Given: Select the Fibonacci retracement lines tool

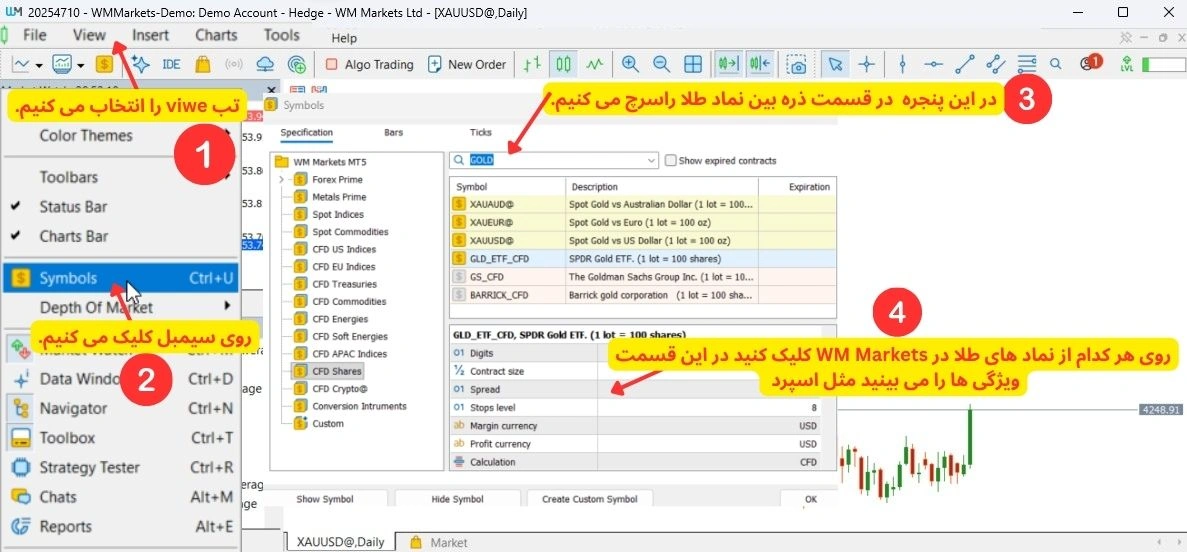Looking at the screenshot, I should (1027, 64).
